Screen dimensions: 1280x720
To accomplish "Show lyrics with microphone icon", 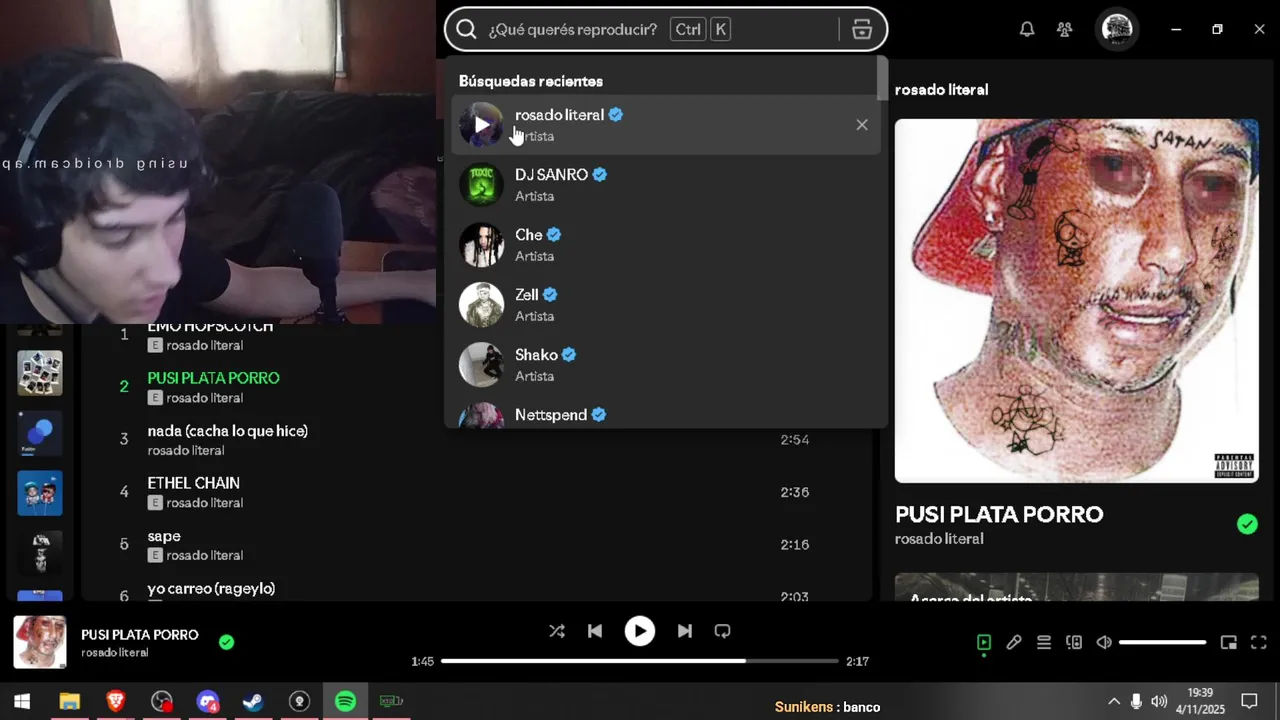I will 1014,643.
